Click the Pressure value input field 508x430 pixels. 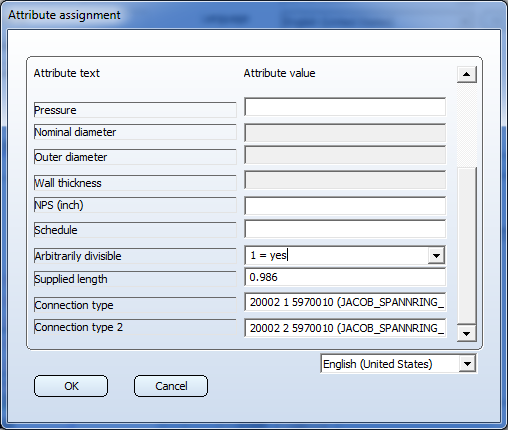tap(345, 107)
